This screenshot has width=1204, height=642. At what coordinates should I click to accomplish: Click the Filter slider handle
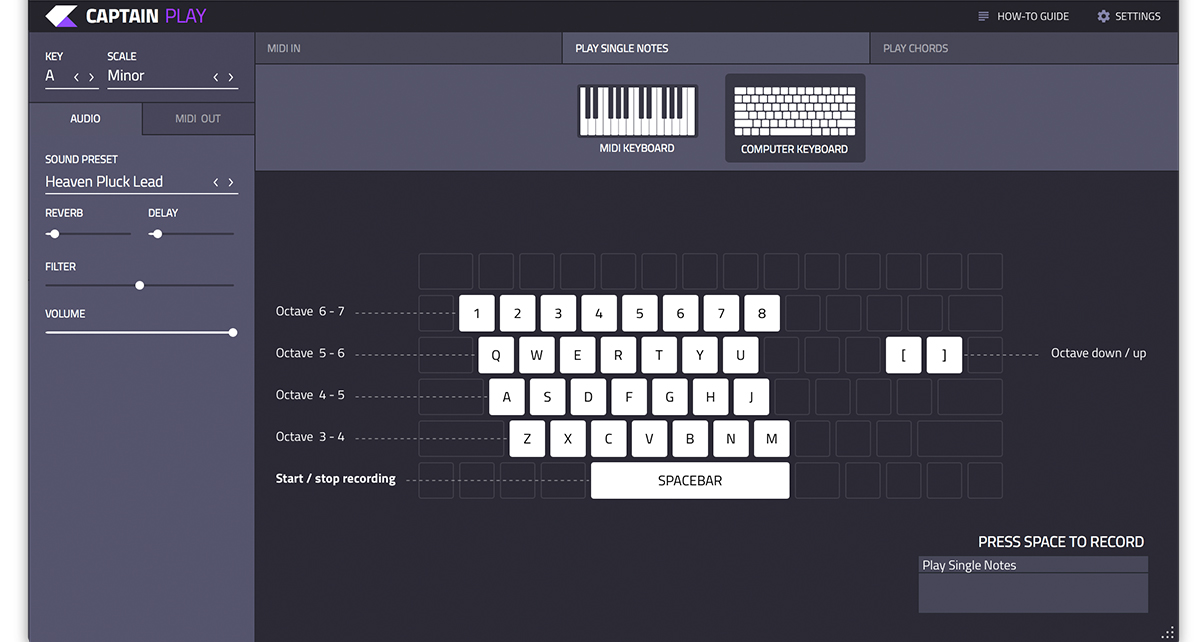140,285
